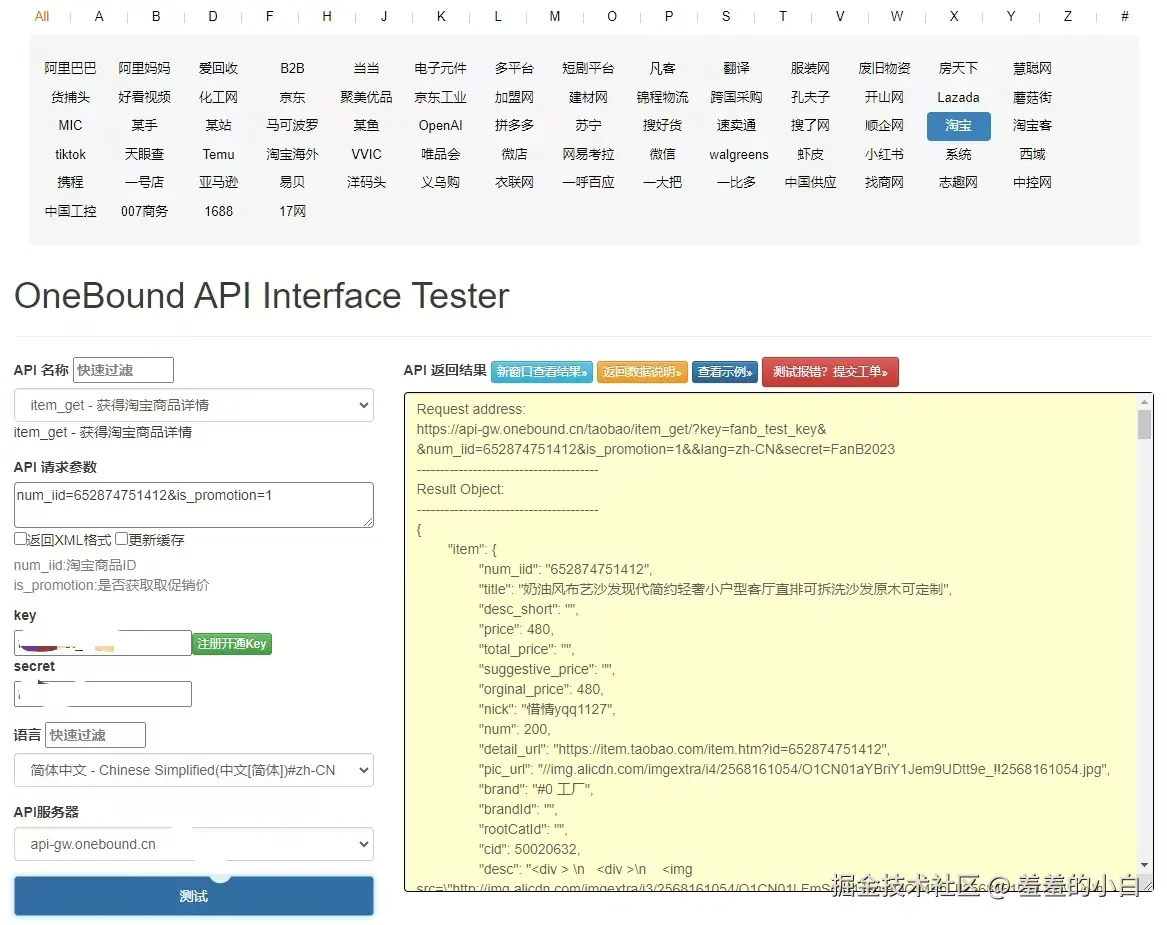The image size is (1167, 925).
Task: Enable 返回XML格式 checkbox
Action: tap(20, 539)
